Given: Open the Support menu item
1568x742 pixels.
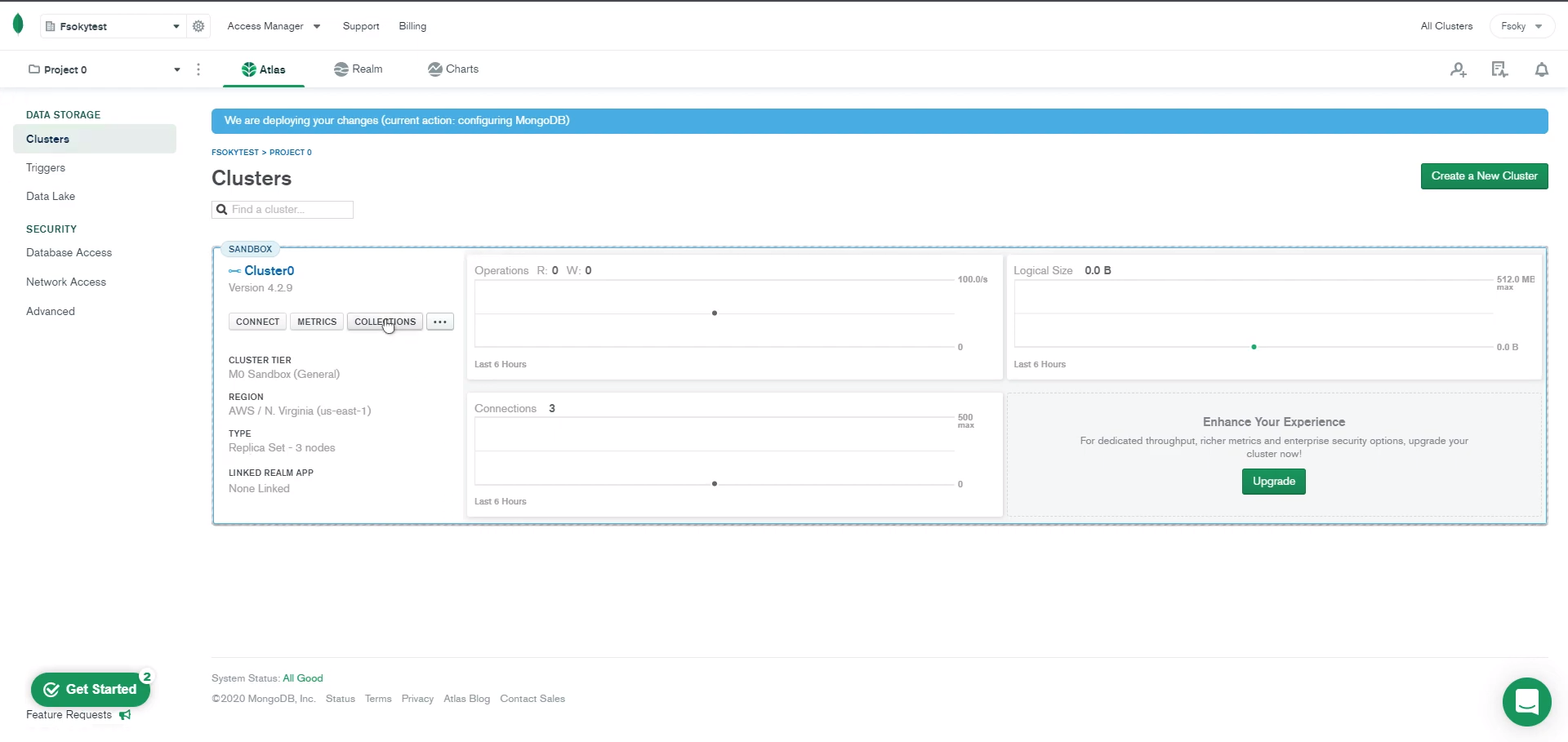Looking at the screenshot, I should click(361, 26).
